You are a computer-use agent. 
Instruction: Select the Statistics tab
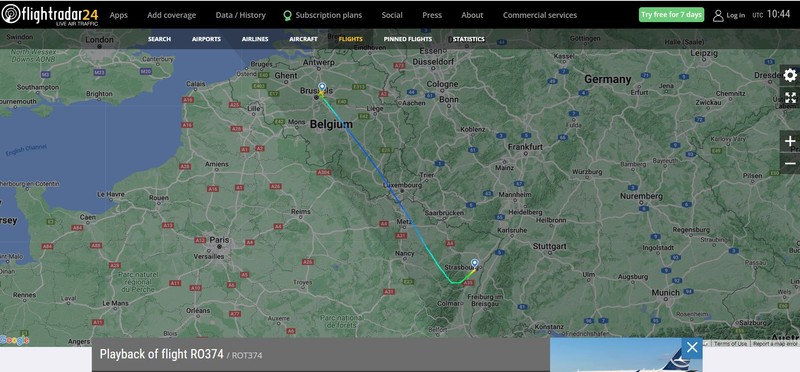[468, 39]
